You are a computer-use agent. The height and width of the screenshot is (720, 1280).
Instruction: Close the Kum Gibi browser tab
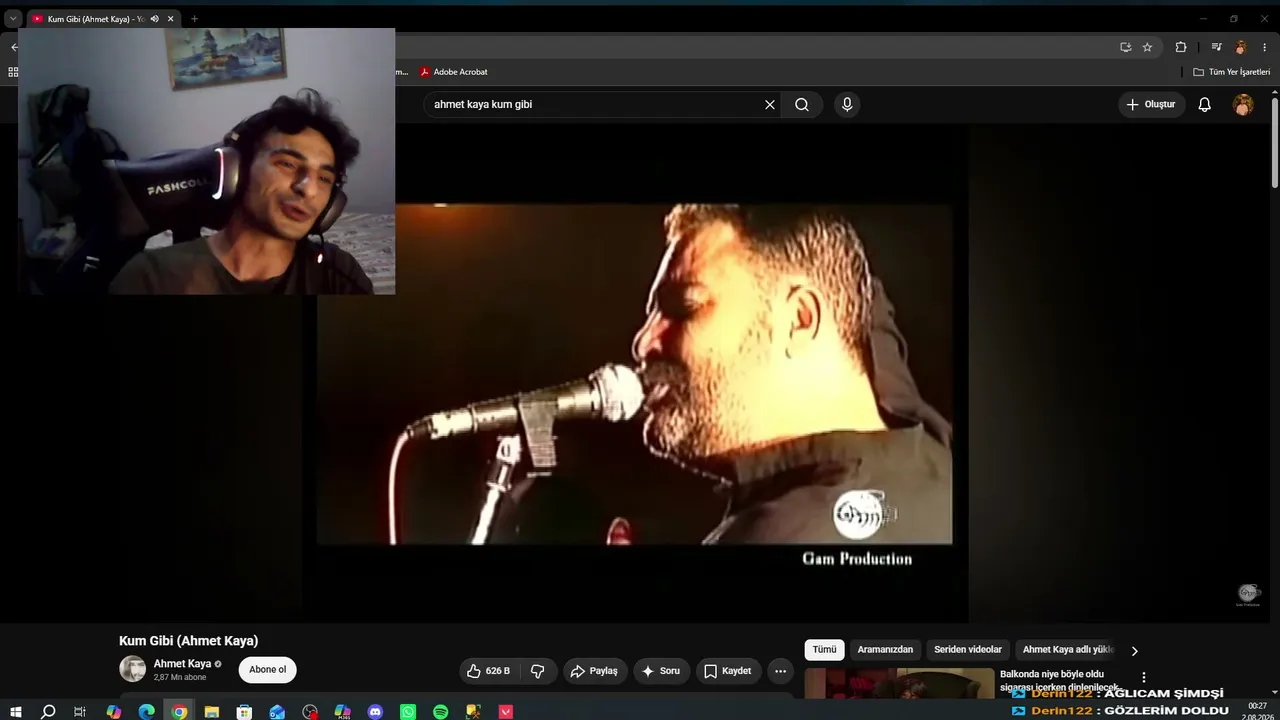tap(171, 19)
